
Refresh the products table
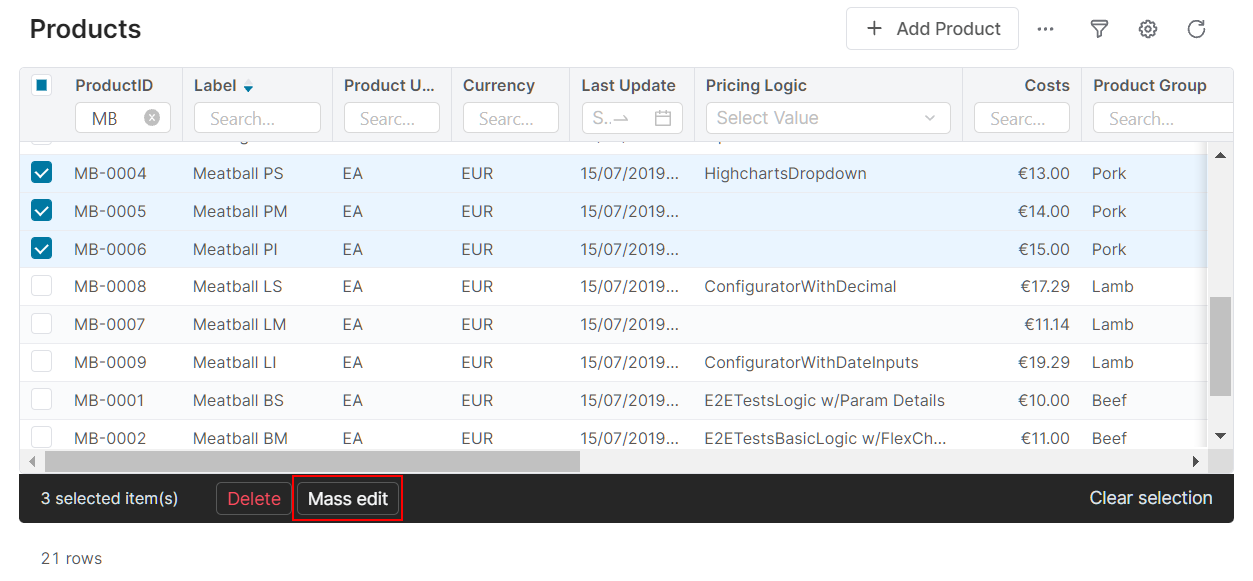pos(1196,29)
